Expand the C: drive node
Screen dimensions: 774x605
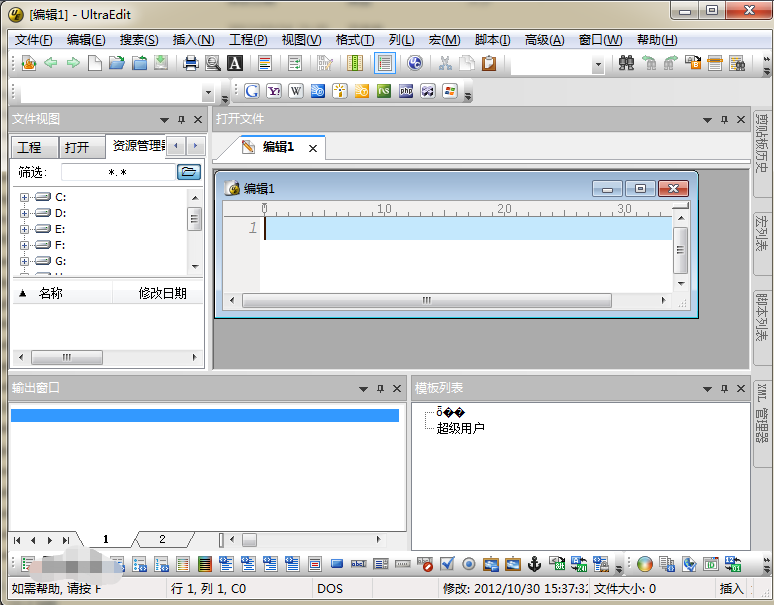(24, 197)
